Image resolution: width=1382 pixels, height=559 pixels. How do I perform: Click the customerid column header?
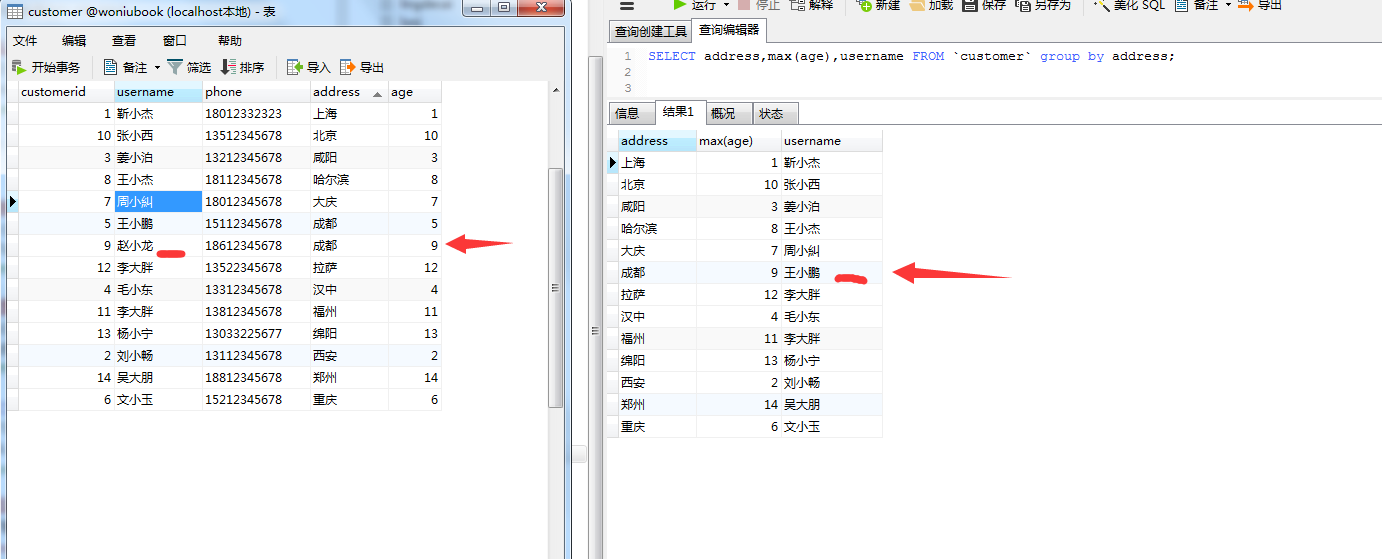pyautogui.click(x=66, y=92)
